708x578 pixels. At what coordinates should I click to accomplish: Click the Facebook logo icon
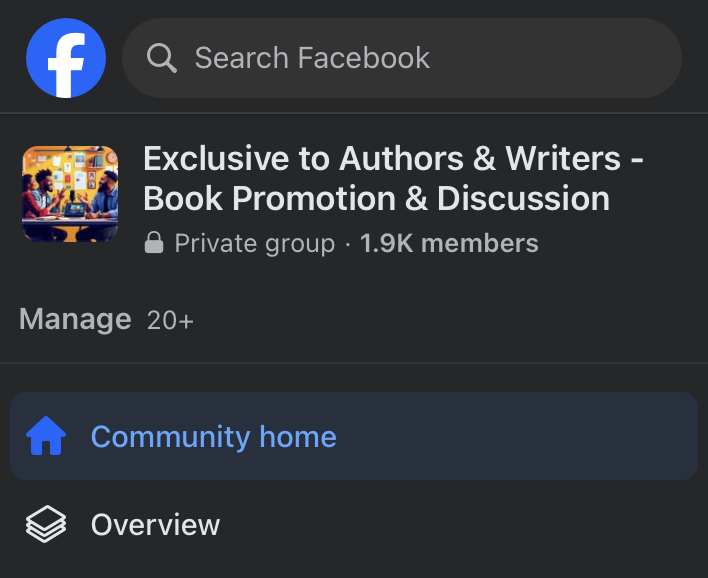pyautogui.click(x=66, y=58)
